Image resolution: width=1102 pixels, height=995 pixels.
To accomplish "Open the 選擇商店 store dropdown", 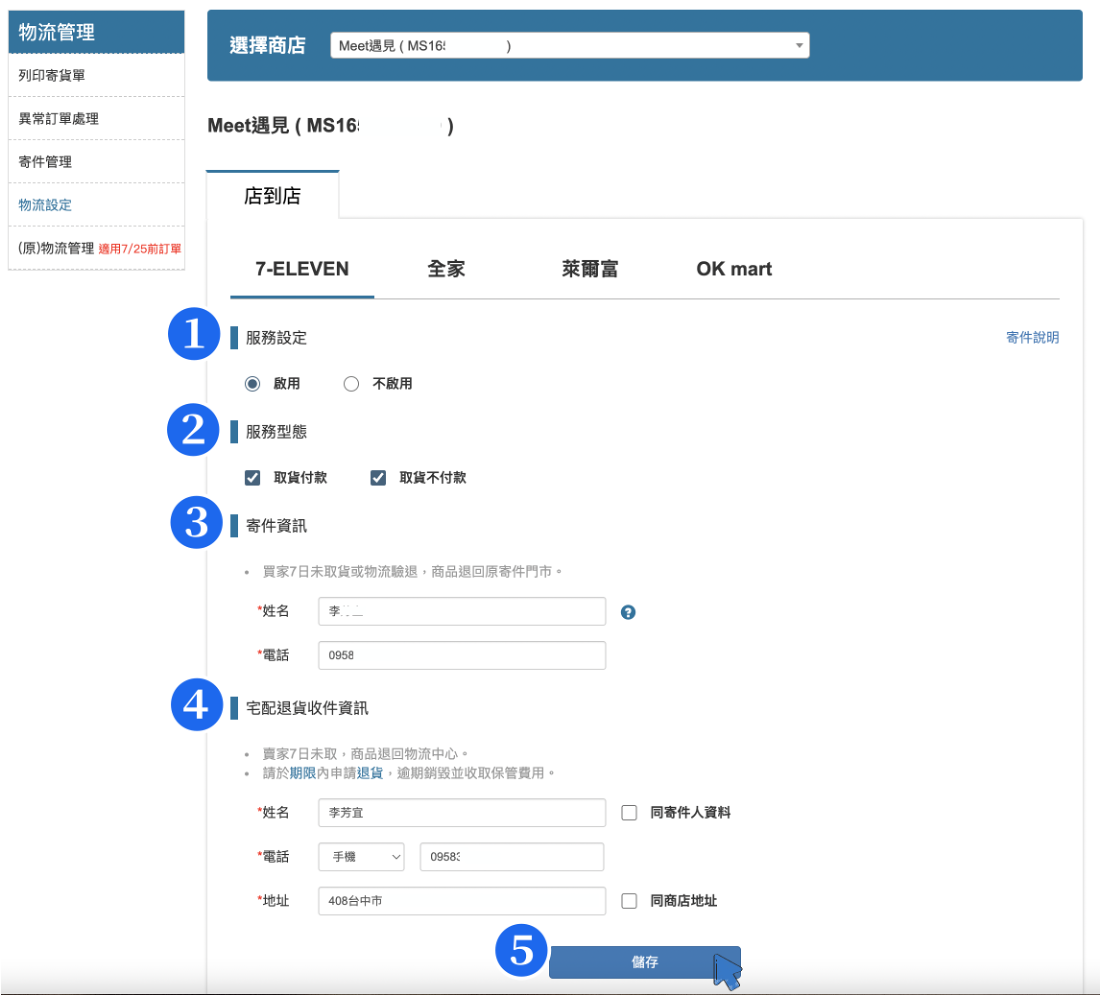I will tap(569, 46).
